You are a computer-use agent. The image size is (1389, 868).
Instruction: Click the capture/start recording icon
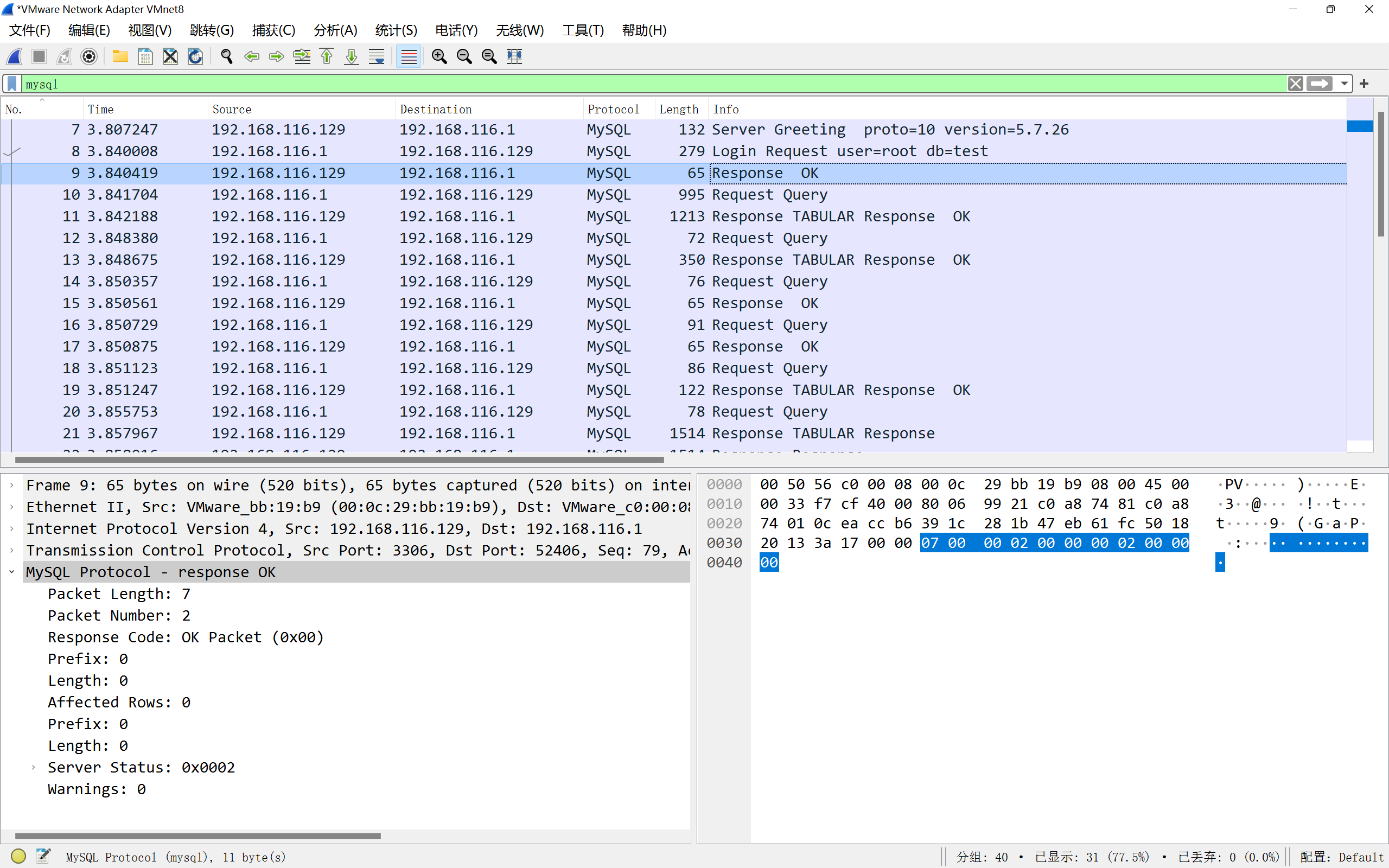(15, 56)
